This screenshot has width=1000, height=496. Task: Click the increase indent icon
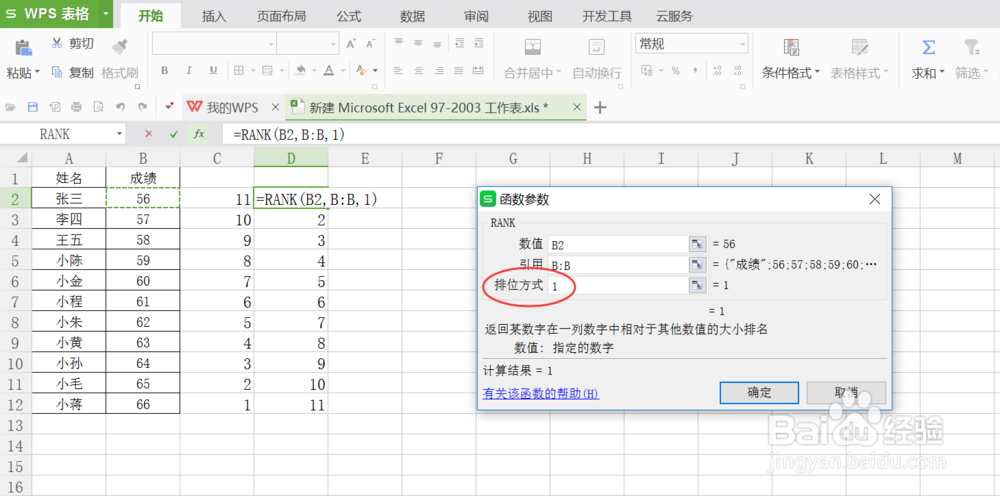click(x=478, y=43)
